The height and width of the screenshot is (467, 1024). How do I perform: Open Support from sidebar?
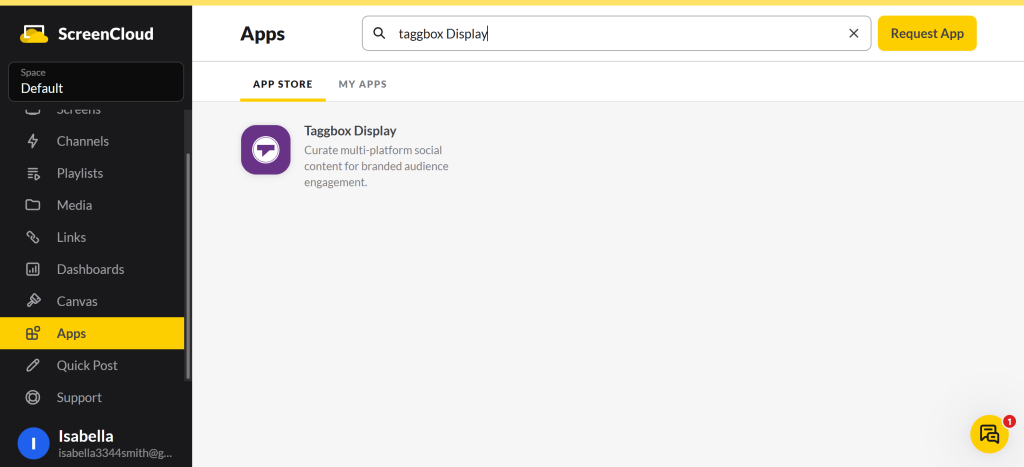[92, 397]
